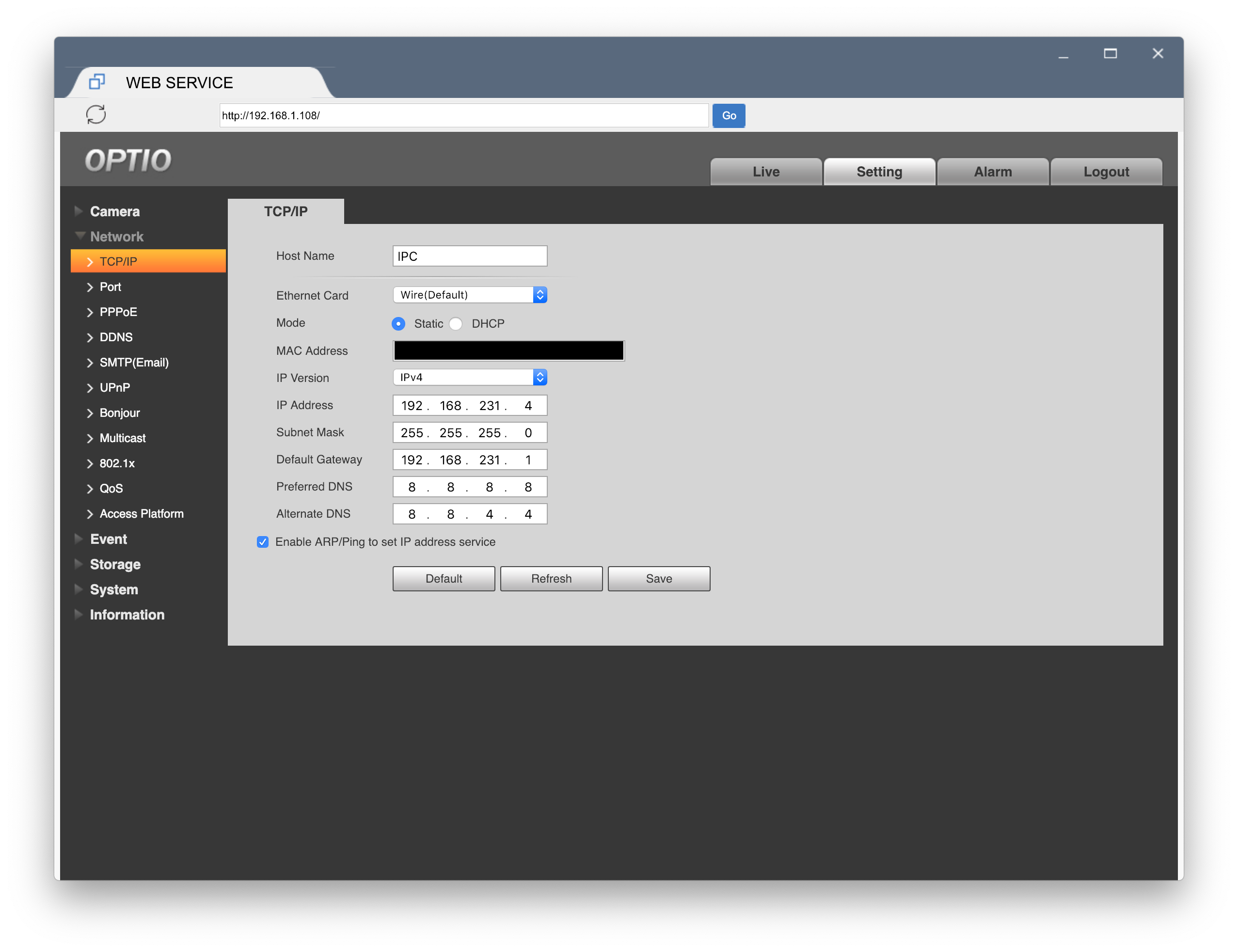Screen dimensions: 1238x952
Task: Open the Ethernet Card dropdown
Action: pos(470,295)
